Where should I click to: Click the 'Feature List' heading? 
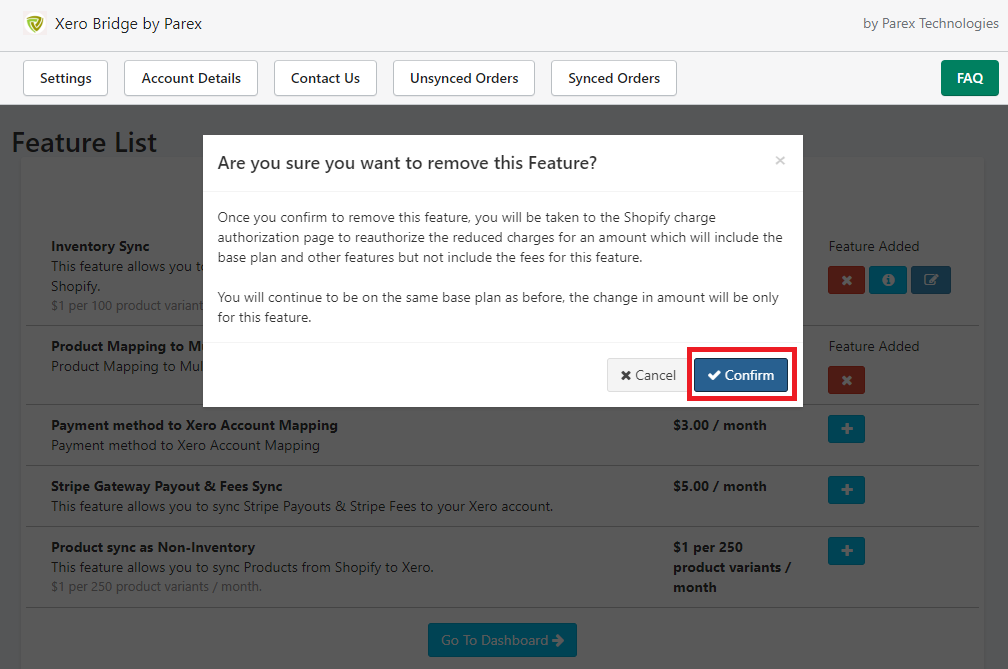click(84, 142)
